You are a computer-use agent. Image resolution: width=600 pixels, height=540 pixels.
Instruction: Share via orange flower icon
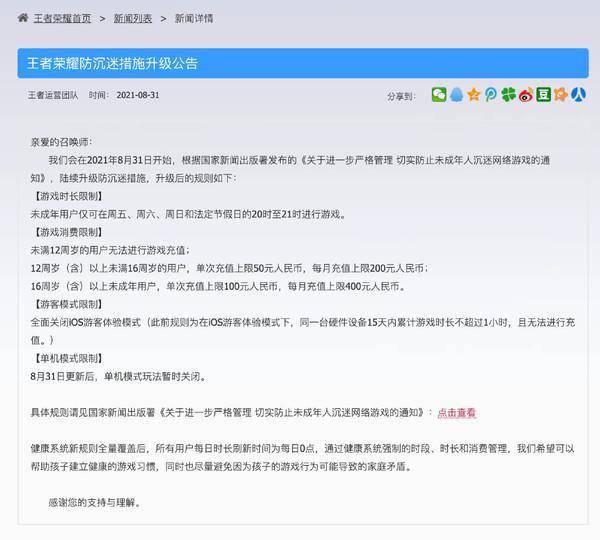coord(561,95)
